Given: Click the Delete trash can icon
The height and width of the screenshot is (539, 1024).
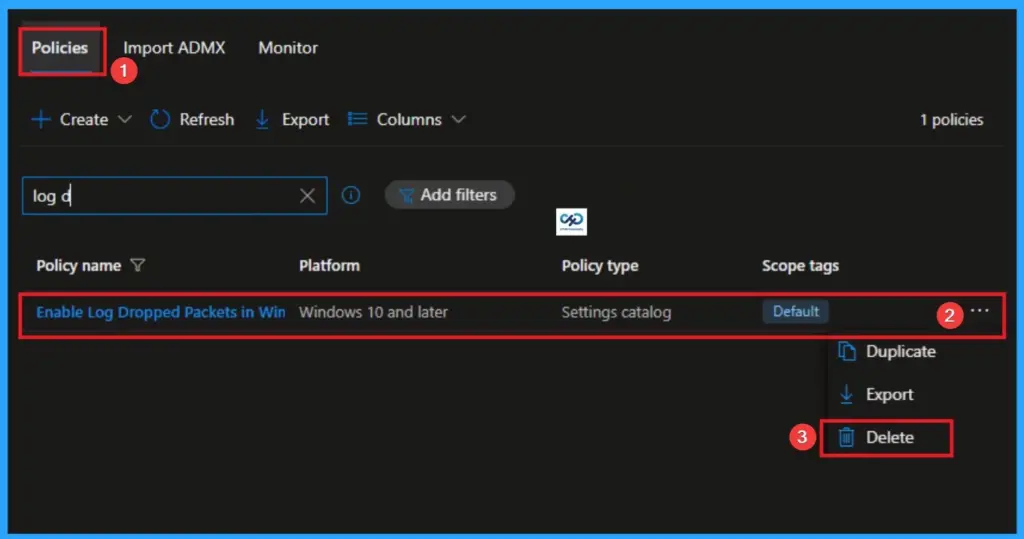Looking at the screenshot, I should tap(846, 437).
